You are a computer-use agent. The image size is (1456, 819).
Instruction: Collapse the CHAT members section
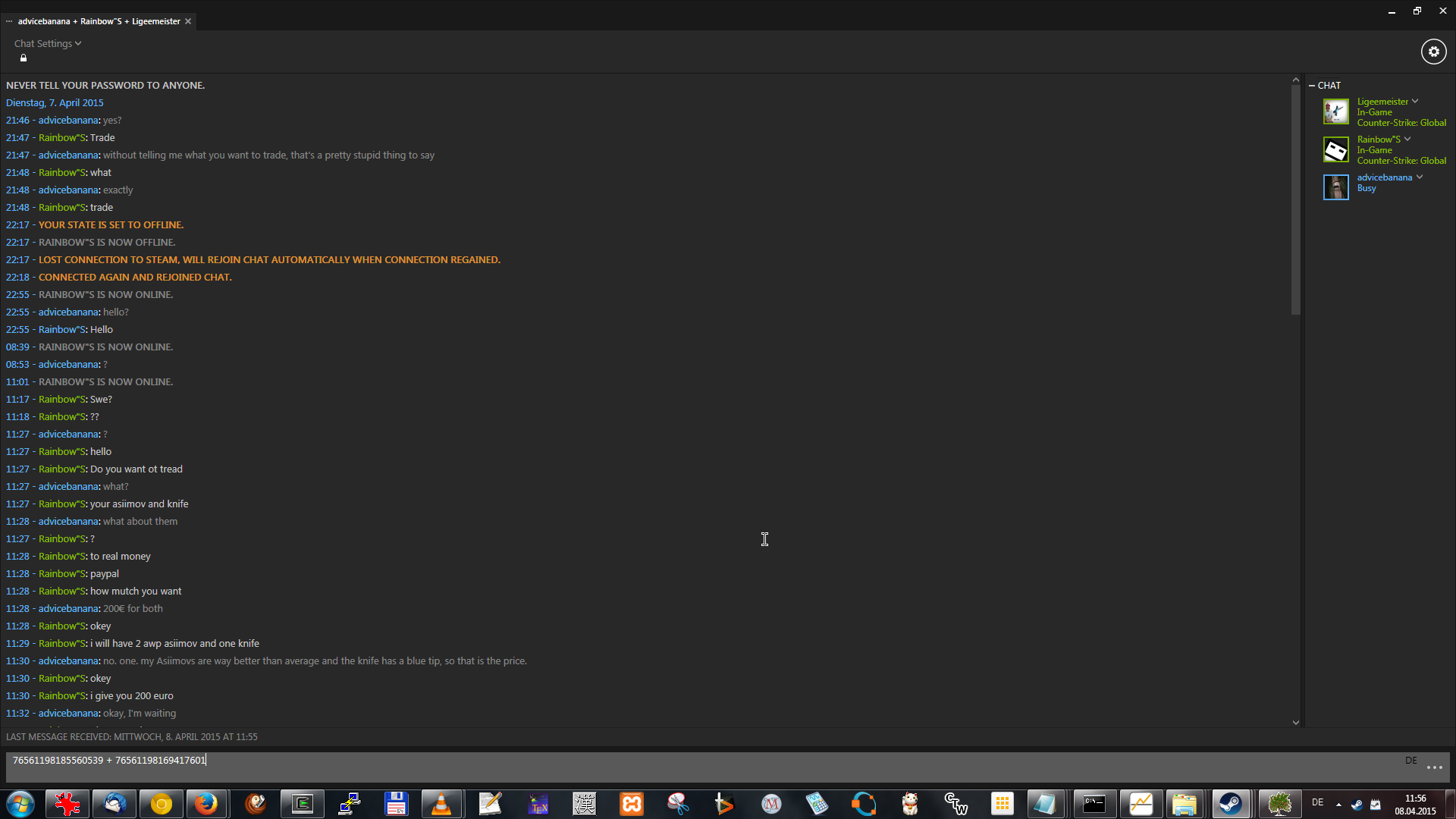1312,86
